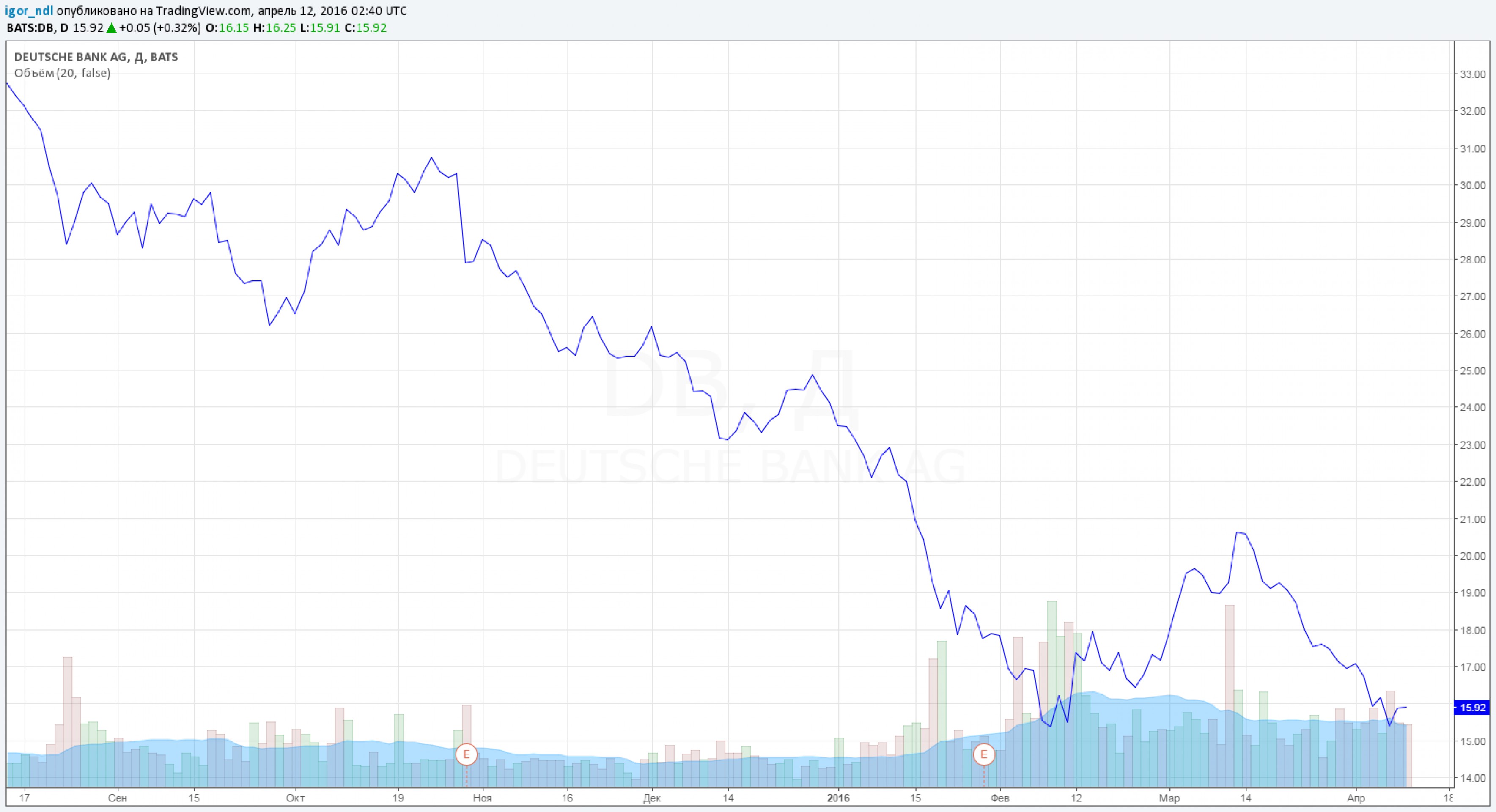Click the 33.00 price axis label
1496x812 pixels.
click(1472, 74)
